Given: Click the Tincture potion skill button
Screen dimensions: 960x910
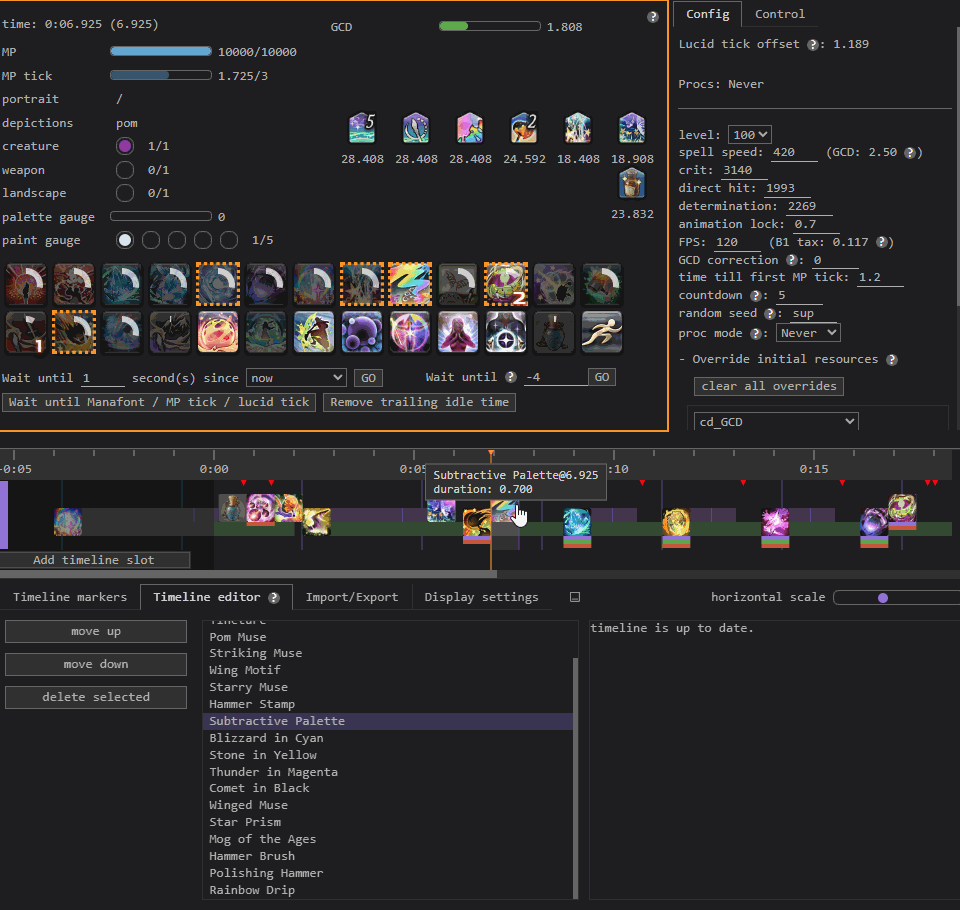Looking at the screenshot, I should coord(553,331).
